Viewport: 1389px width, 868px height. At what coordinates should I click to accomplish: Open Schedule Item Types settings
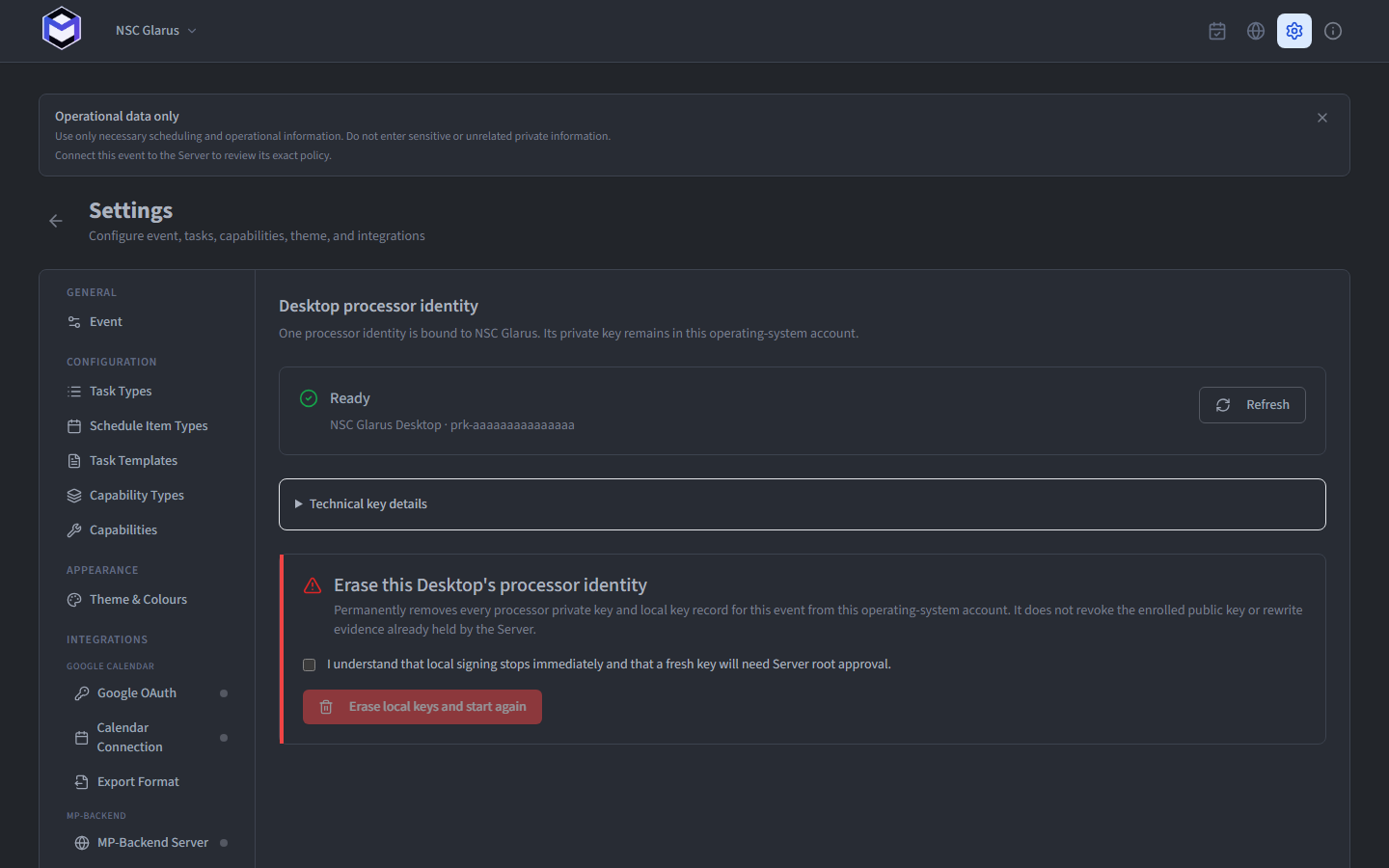[147, 426]
